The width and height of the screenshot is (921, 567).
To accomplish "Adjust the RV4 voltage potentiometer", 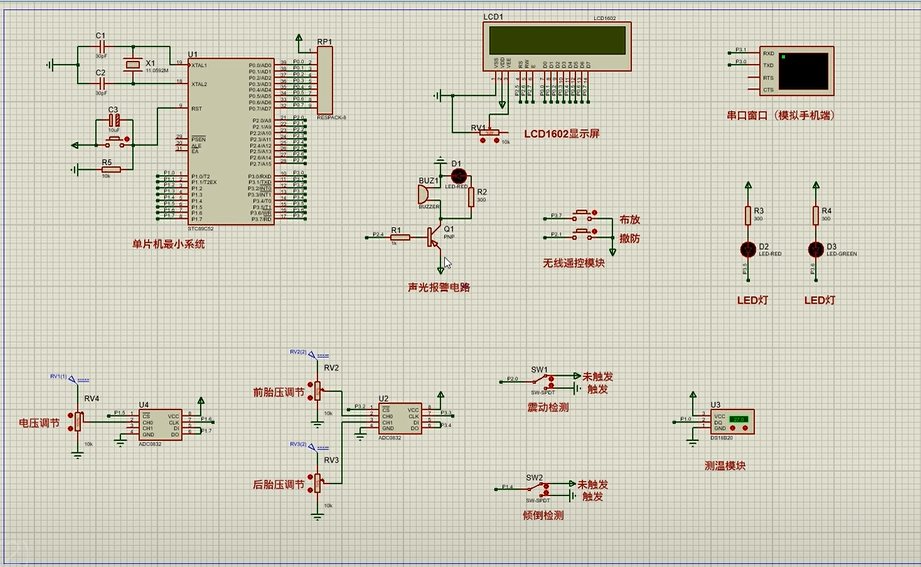I will pyautogui.click(x=78, y=420).
